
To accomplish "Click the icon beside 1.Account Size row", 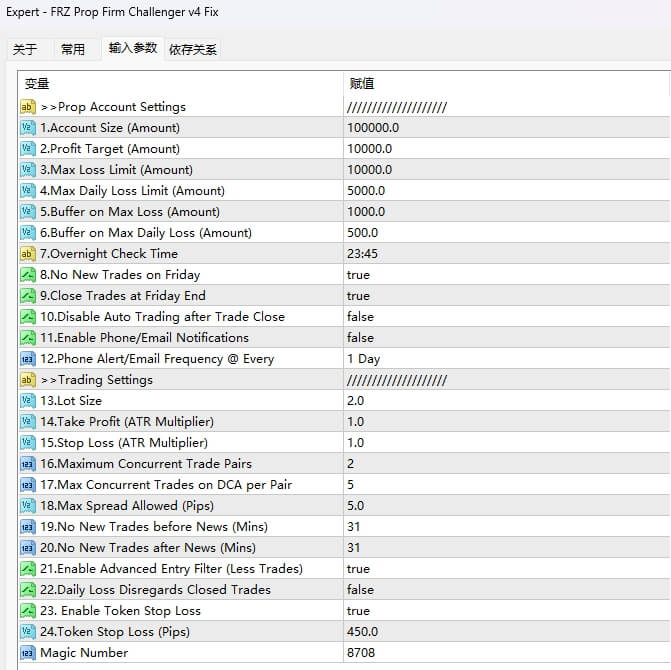I will 28,128.
